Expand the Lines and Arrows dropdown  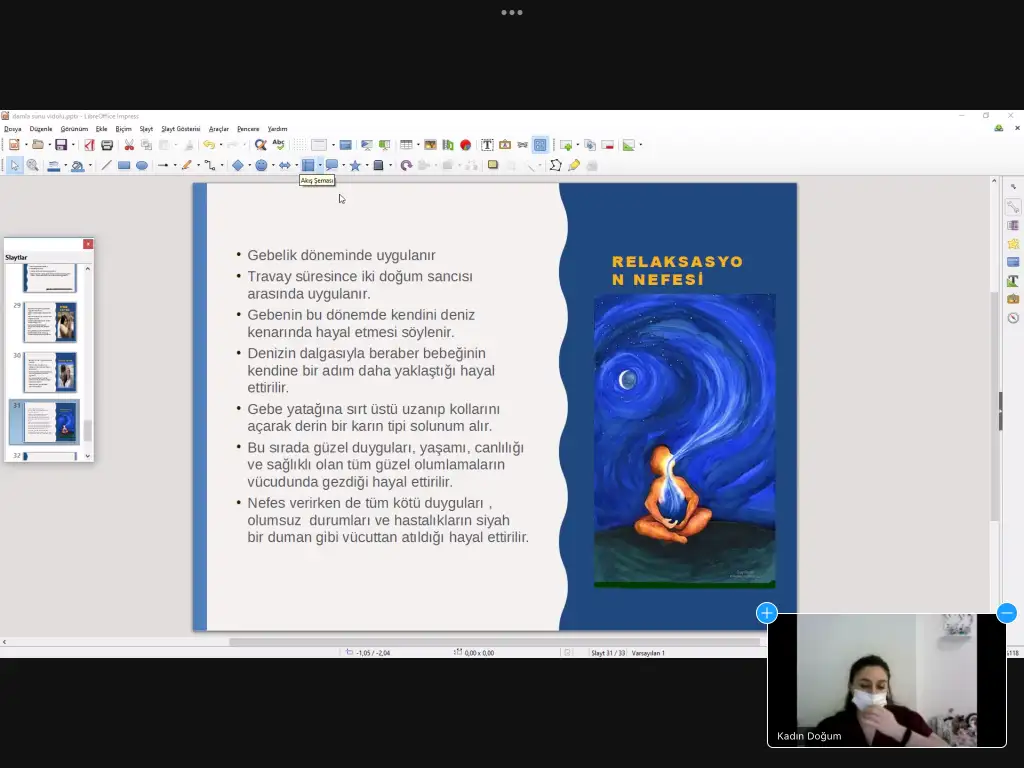(175, 166)
